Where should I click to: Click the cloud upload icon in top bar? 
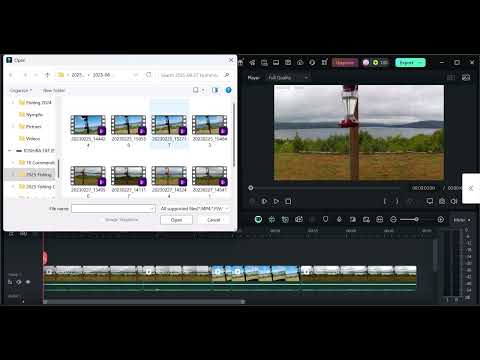[x=300, y=63]
